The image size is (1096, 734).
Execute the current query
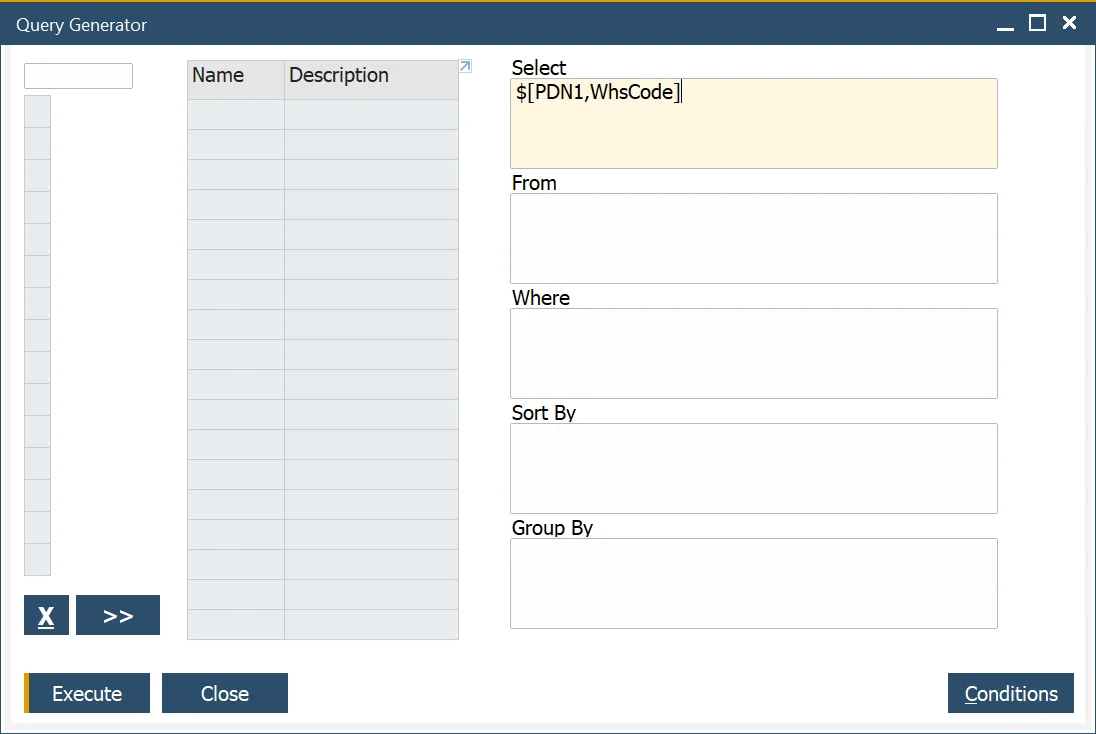[87, 693]
